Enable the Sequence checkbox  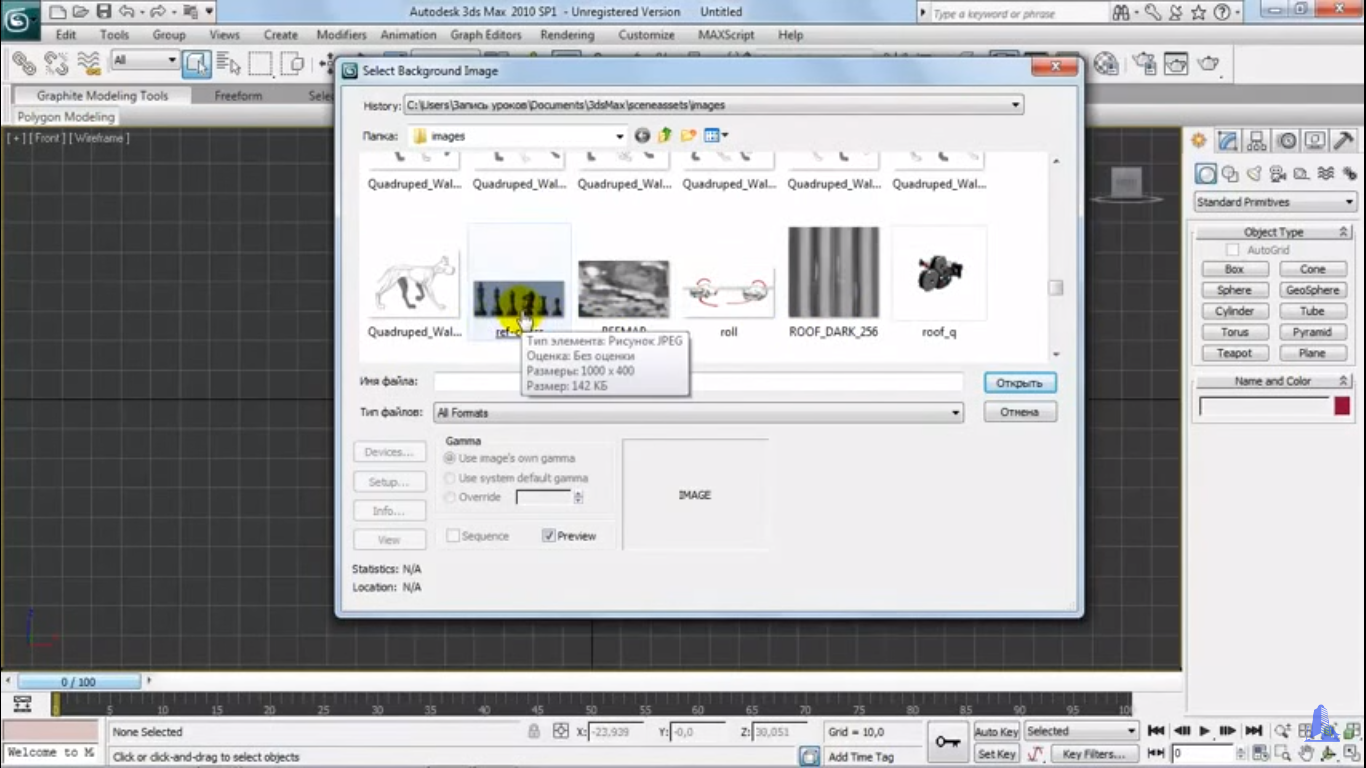(453, 536)
